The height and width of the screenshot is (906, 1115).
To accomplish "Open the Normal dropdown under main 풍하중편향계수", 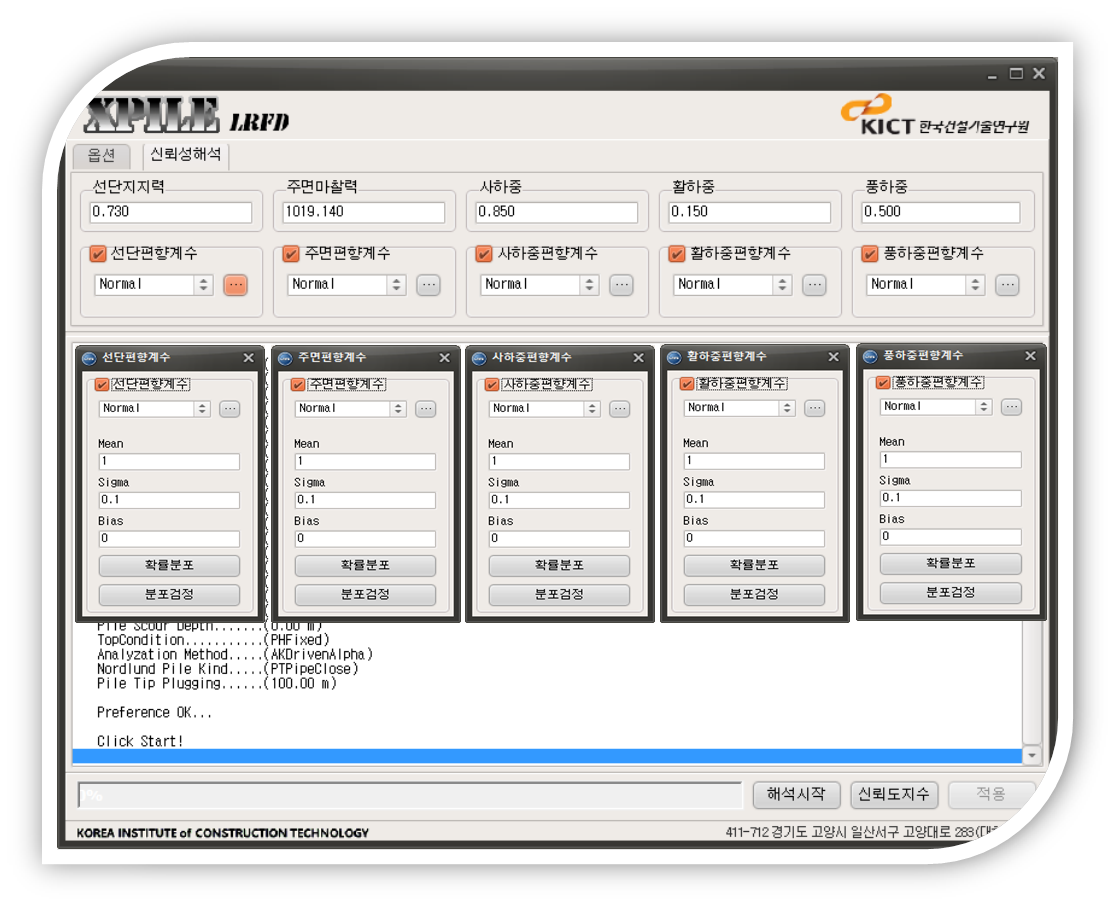I will click(x=925, y=284).
